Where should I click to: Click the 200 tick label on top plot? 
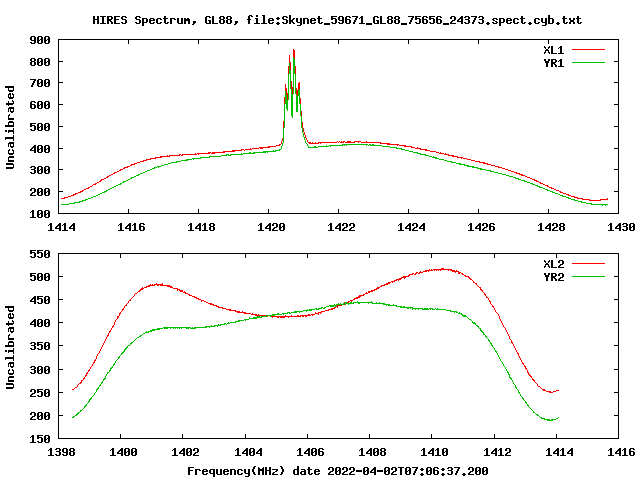point(40,192)
